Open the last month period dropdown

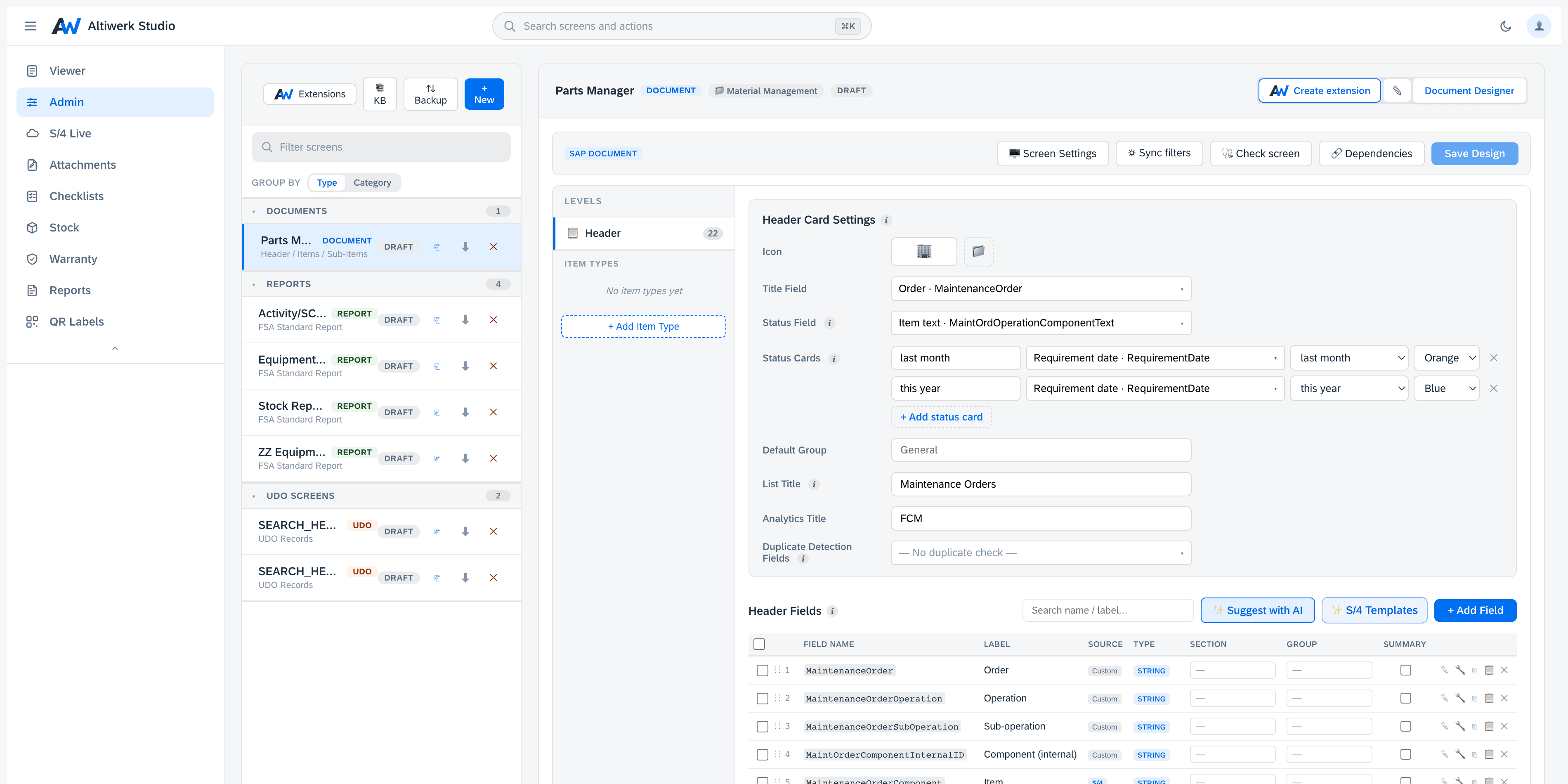(x=1349, y=358)
